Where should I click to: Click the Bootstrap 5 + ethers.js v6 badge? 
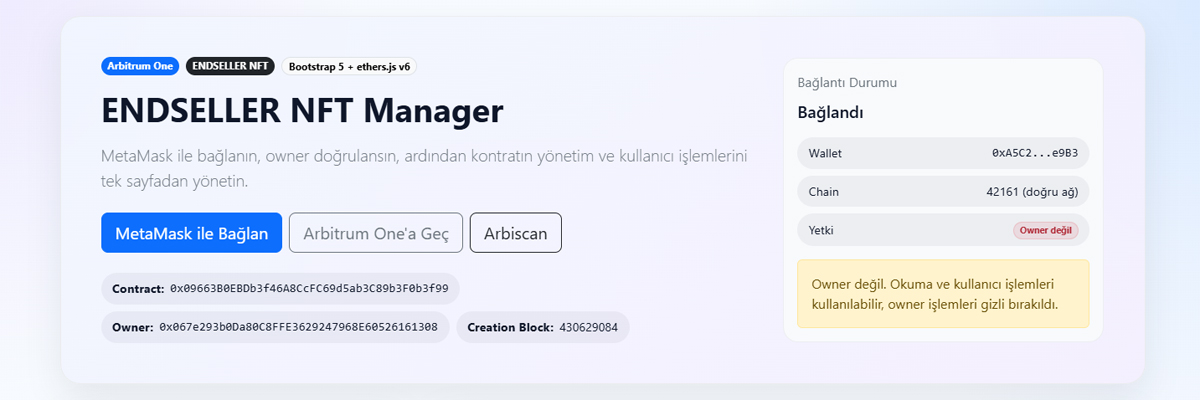click(x=350, y=67)
